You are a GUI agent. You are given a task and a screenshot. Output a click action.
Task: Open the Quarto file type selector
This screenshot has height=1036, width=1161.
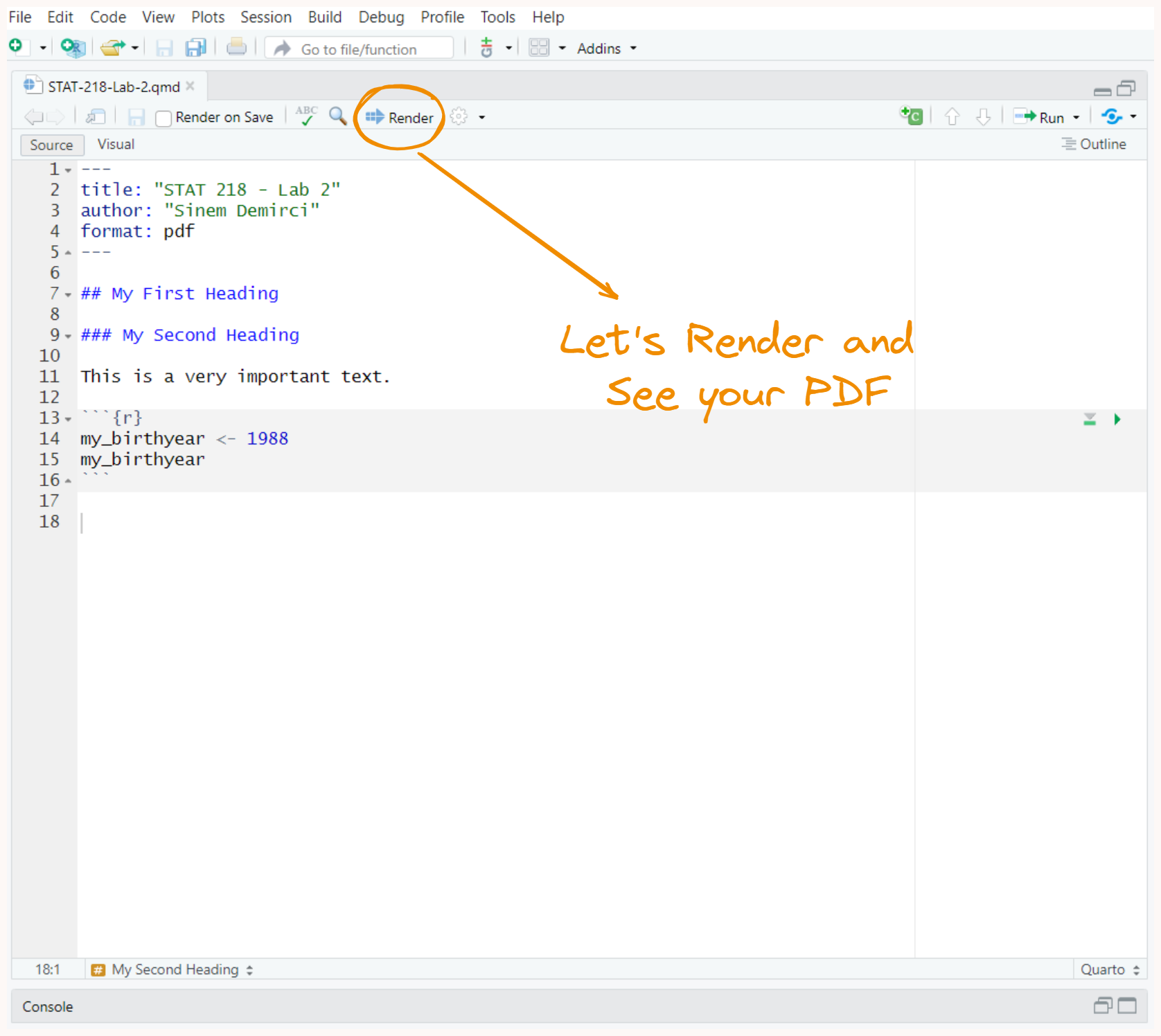point(1110,970)
